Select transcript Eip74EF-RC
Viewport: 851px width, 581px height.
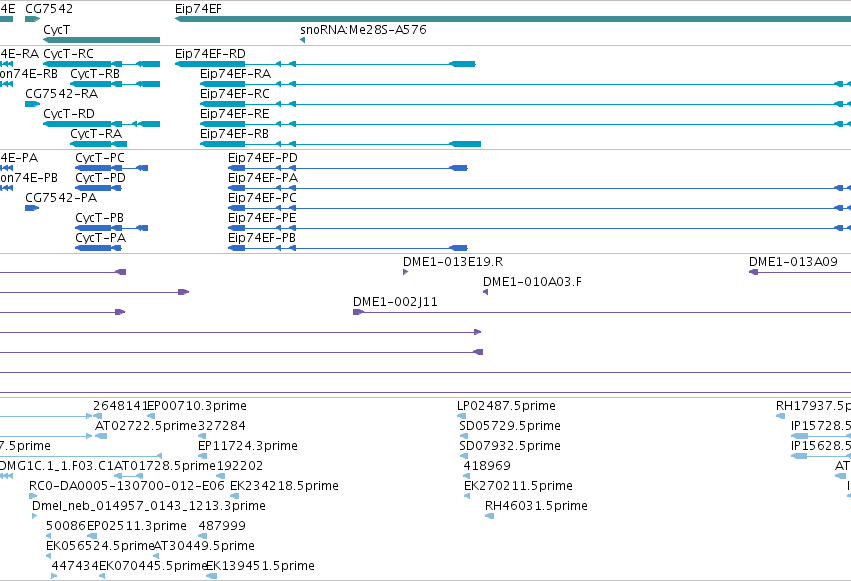pos(525,104)
